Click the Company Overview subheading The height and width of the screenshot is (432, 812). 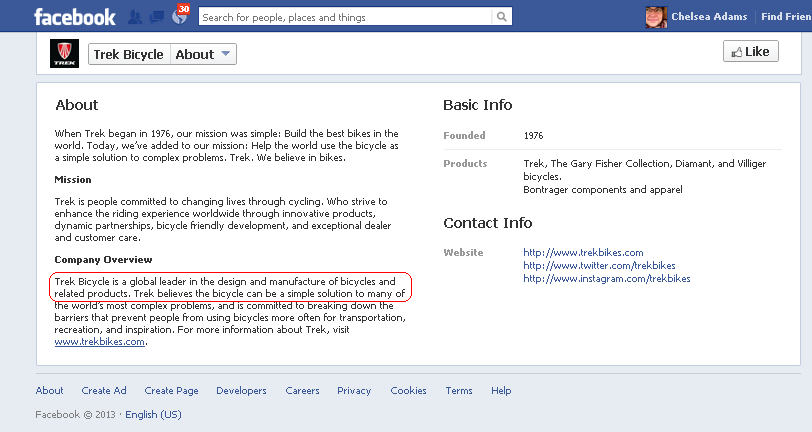click(103, 260)
